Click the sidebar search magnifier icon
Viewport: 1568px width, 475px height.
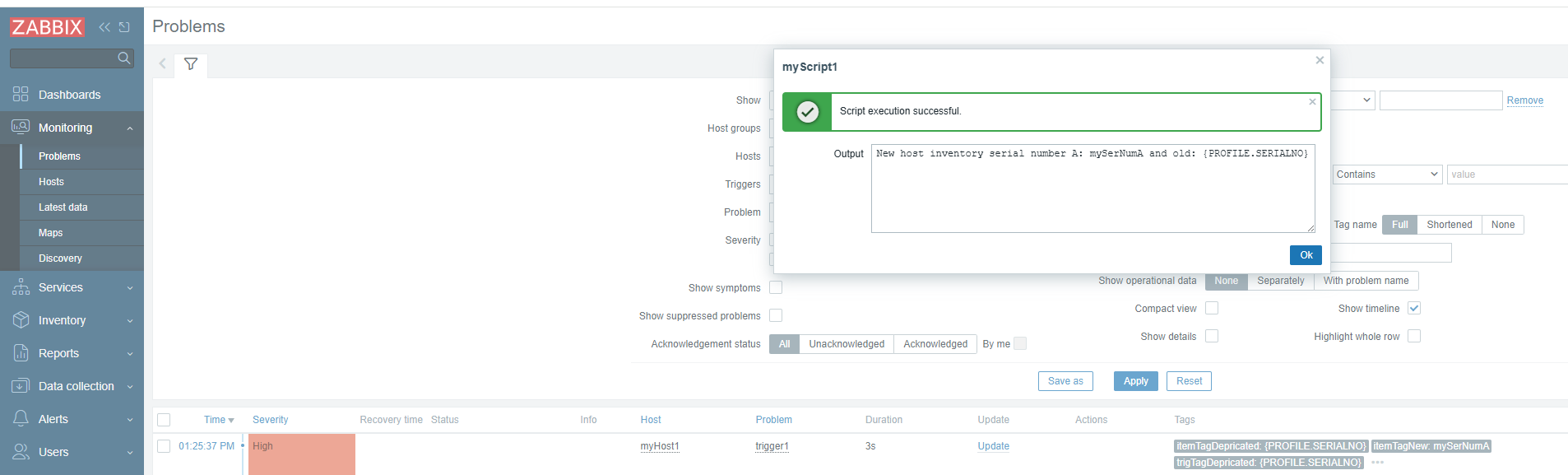(124, 58)
